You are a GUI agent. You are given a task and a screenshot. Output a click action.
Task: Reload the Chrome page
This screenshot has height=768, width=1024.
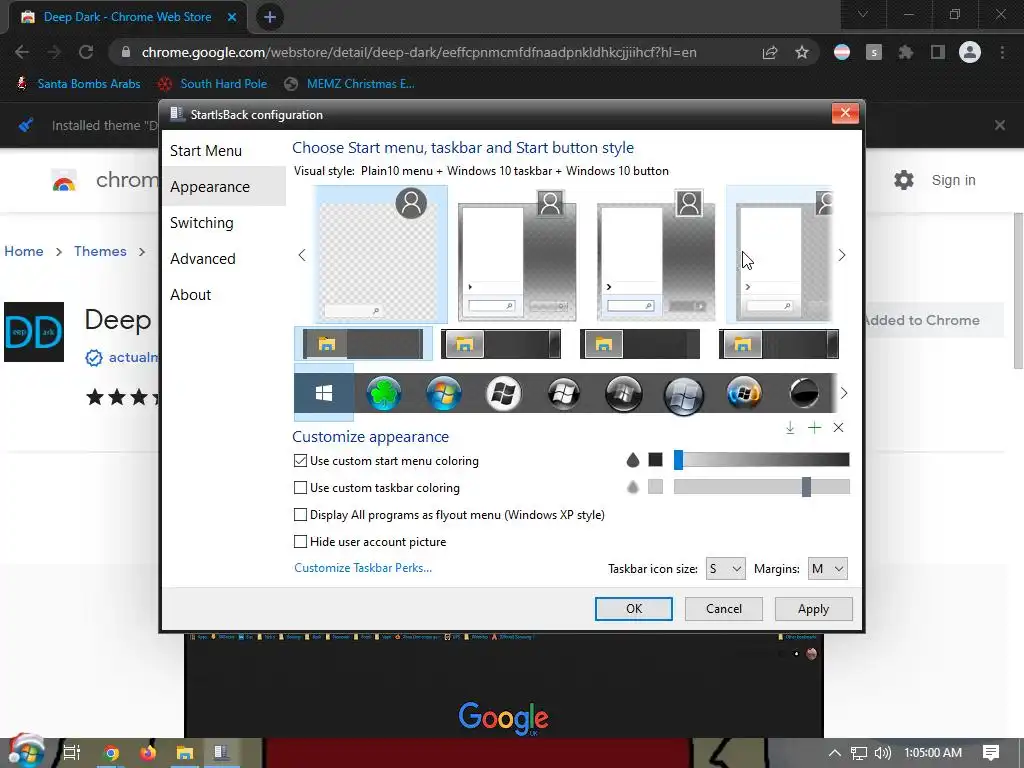pos(86,52)
